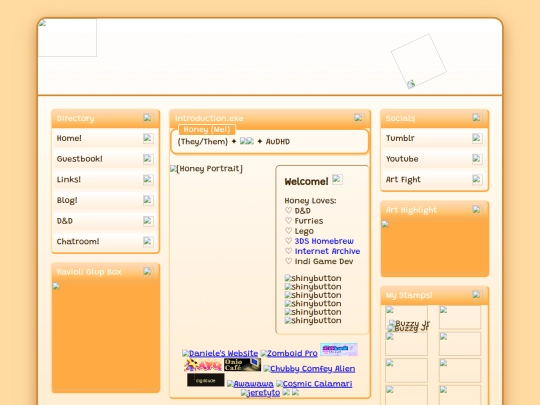Click the Art Highlight header icon
The width and height of the screenshot is (540, 405).
point(477,209)
